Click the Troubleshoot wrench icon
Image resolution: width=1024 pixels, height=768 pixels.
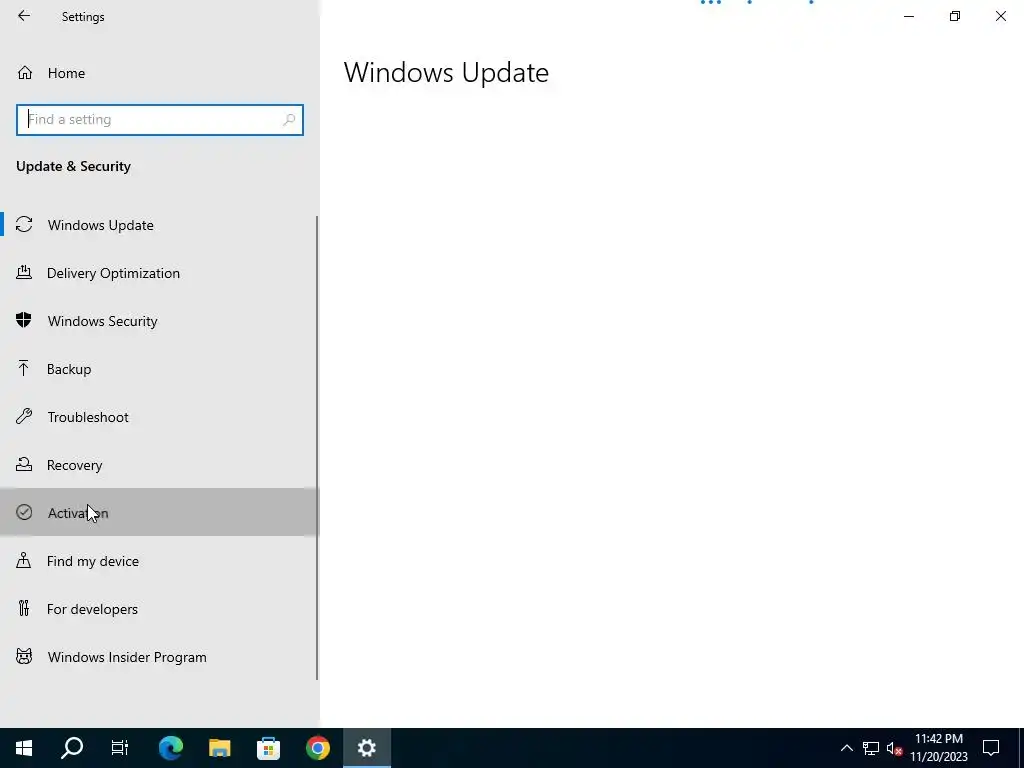pyautogui.click(x=24, y=416)
